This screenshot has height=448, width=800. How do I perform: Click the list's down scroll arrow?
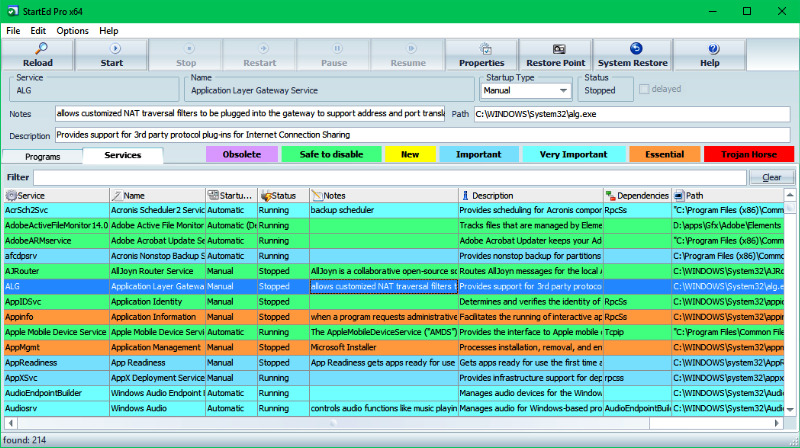pos(790,409)
